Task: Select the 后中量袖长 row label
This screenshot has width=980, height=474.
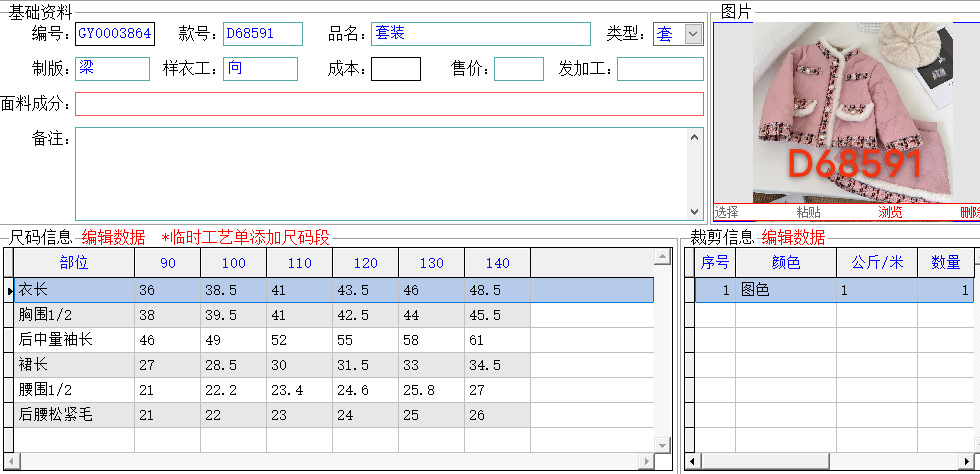Action: 74,340
